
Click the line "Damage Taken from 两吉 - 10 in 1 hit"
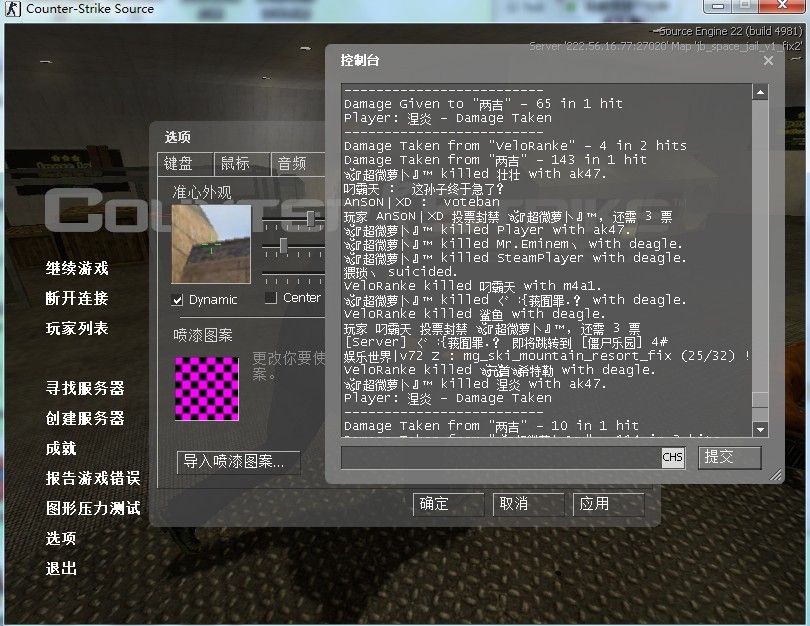click(x=492, y=426)
